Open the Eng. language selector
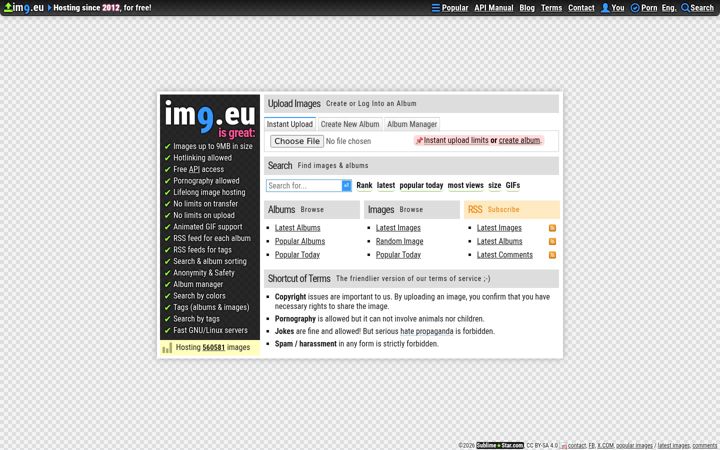Screen dimensions: 720x450 pyautogui.click(x=669, y=8)
